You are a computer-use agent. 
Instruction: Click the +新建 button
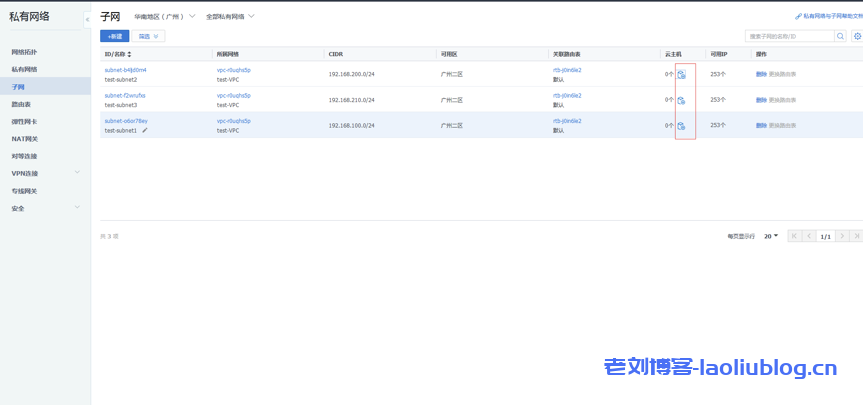coord(114,36)
